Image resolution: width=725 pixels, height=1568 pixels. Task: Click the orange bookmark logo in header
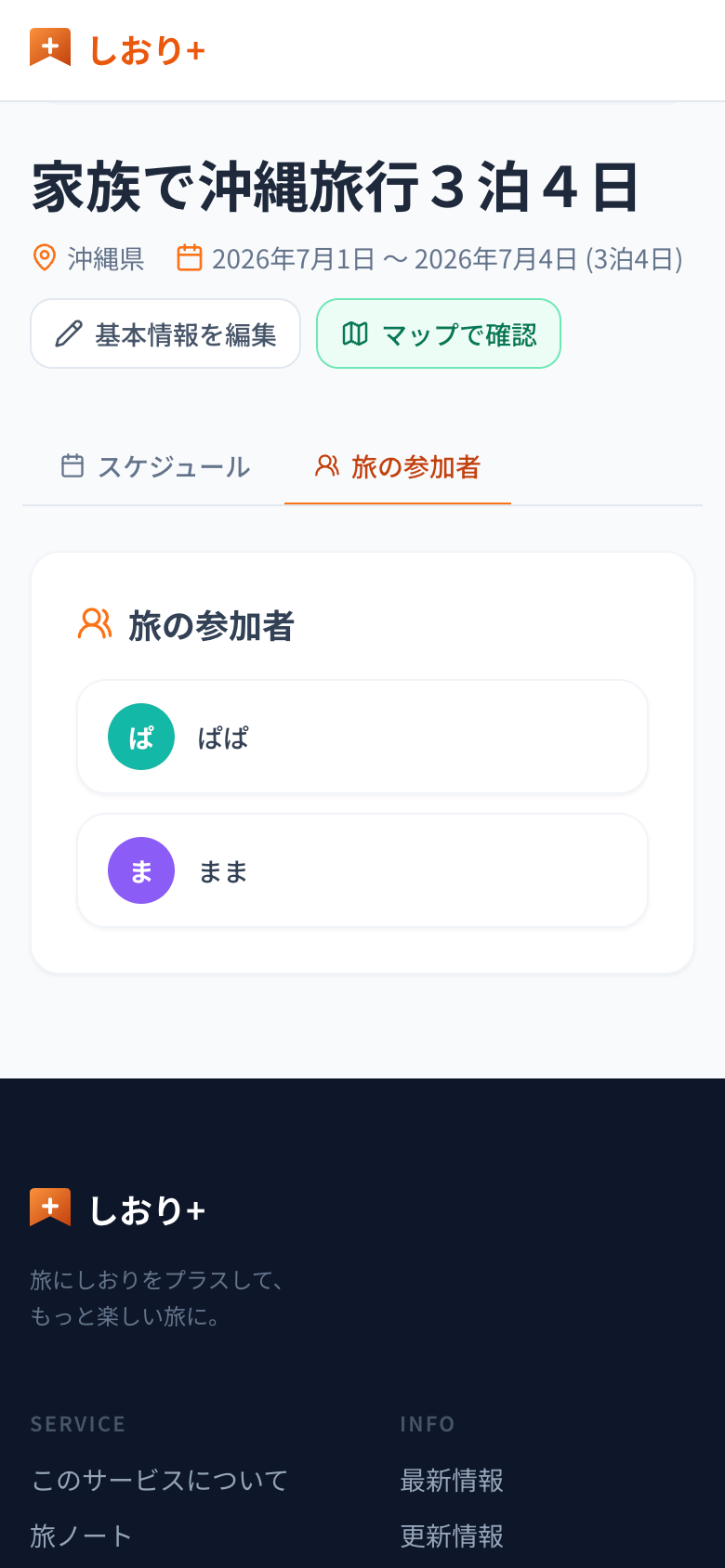point(50,48)
